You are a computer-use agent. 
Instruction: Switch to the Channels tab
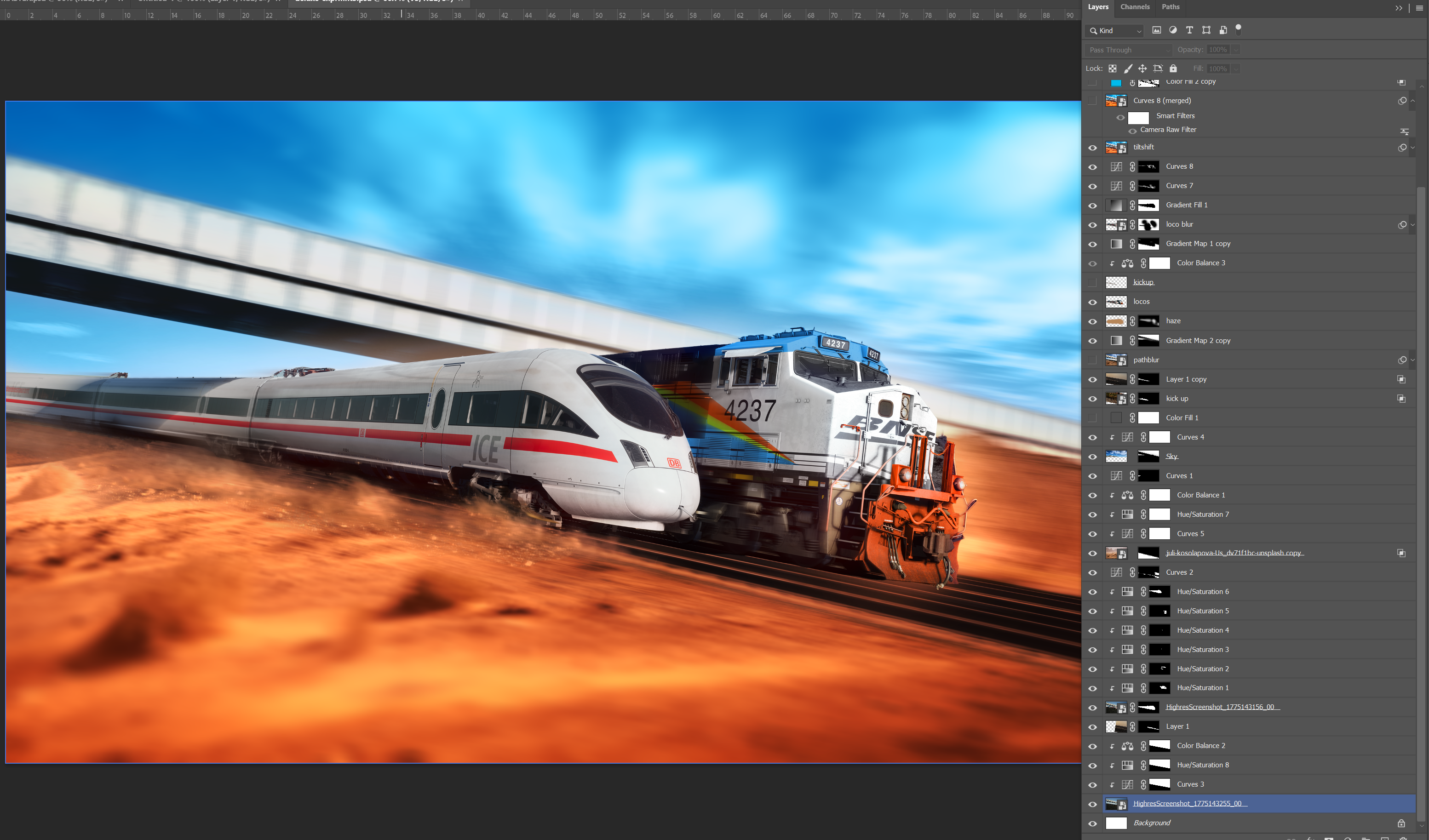pos(1135,7)
